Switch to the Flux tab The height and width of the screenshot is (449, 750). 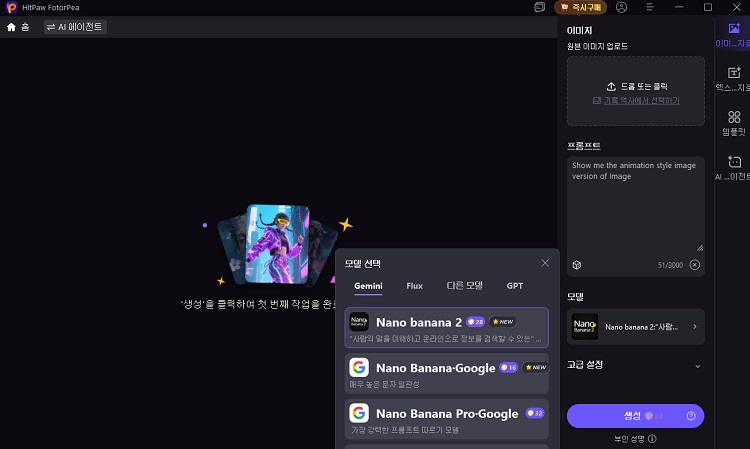(x=414, y=286)
